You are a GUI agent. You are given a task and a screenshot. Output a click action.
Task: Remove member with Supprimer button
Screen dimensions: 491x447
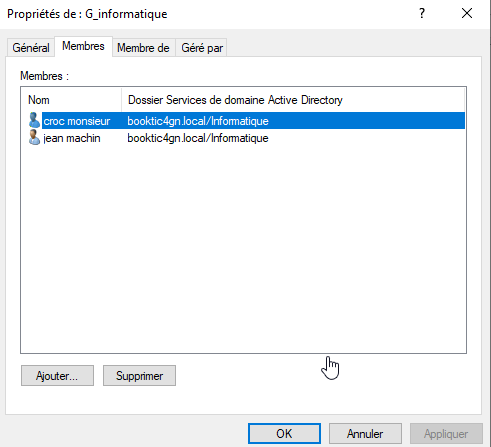[139, 376]
